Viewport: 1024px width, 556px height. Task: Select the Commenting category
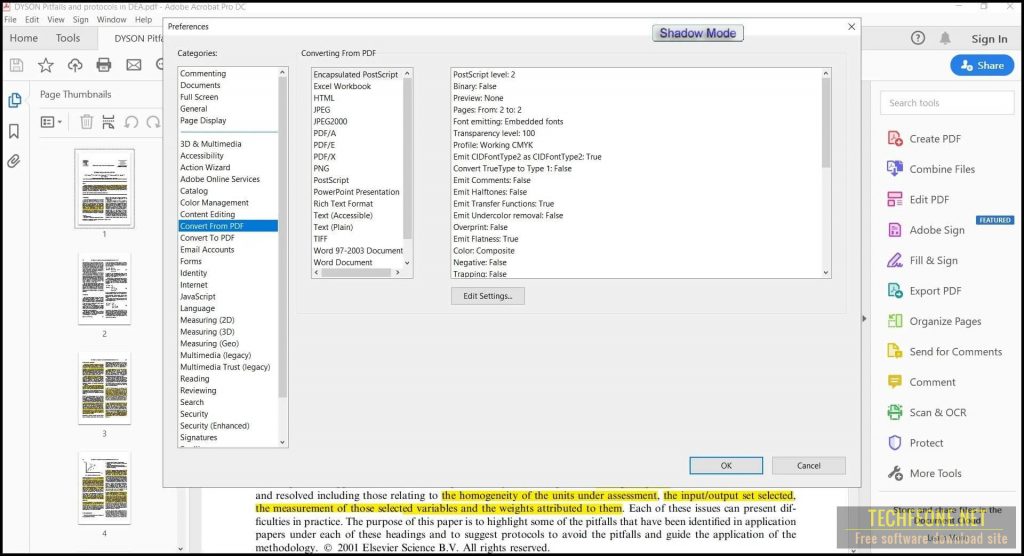pos(203,74)
